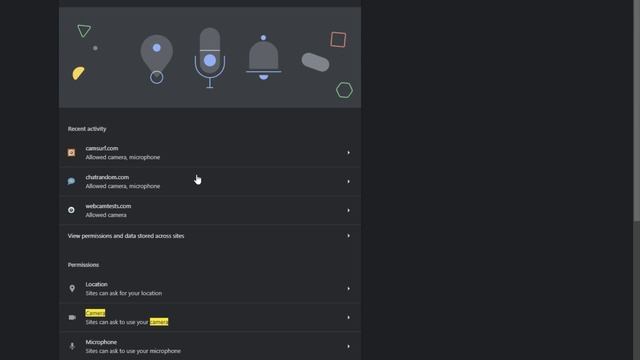Image resolution: width=640 pixels, height=360 pixels.
Task: Click the camsurf.com site favicon
Action: (71, 152)
